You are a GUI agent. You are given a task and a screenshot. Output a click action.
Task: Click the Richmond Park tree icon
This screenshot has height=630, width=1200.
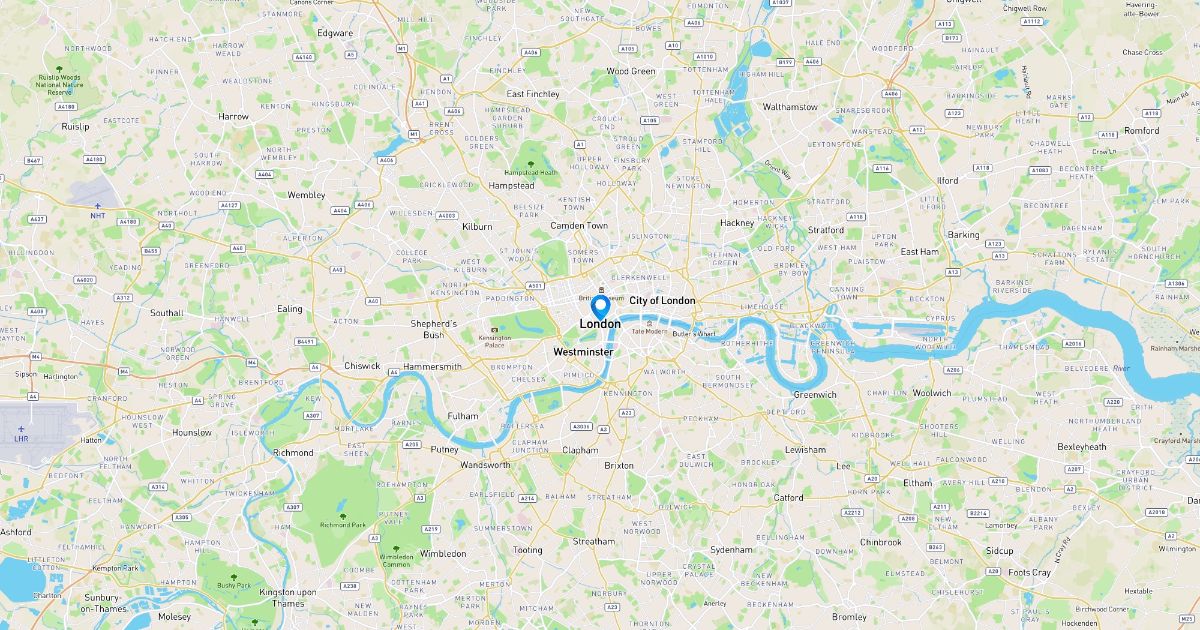click(x=343, y=516)
